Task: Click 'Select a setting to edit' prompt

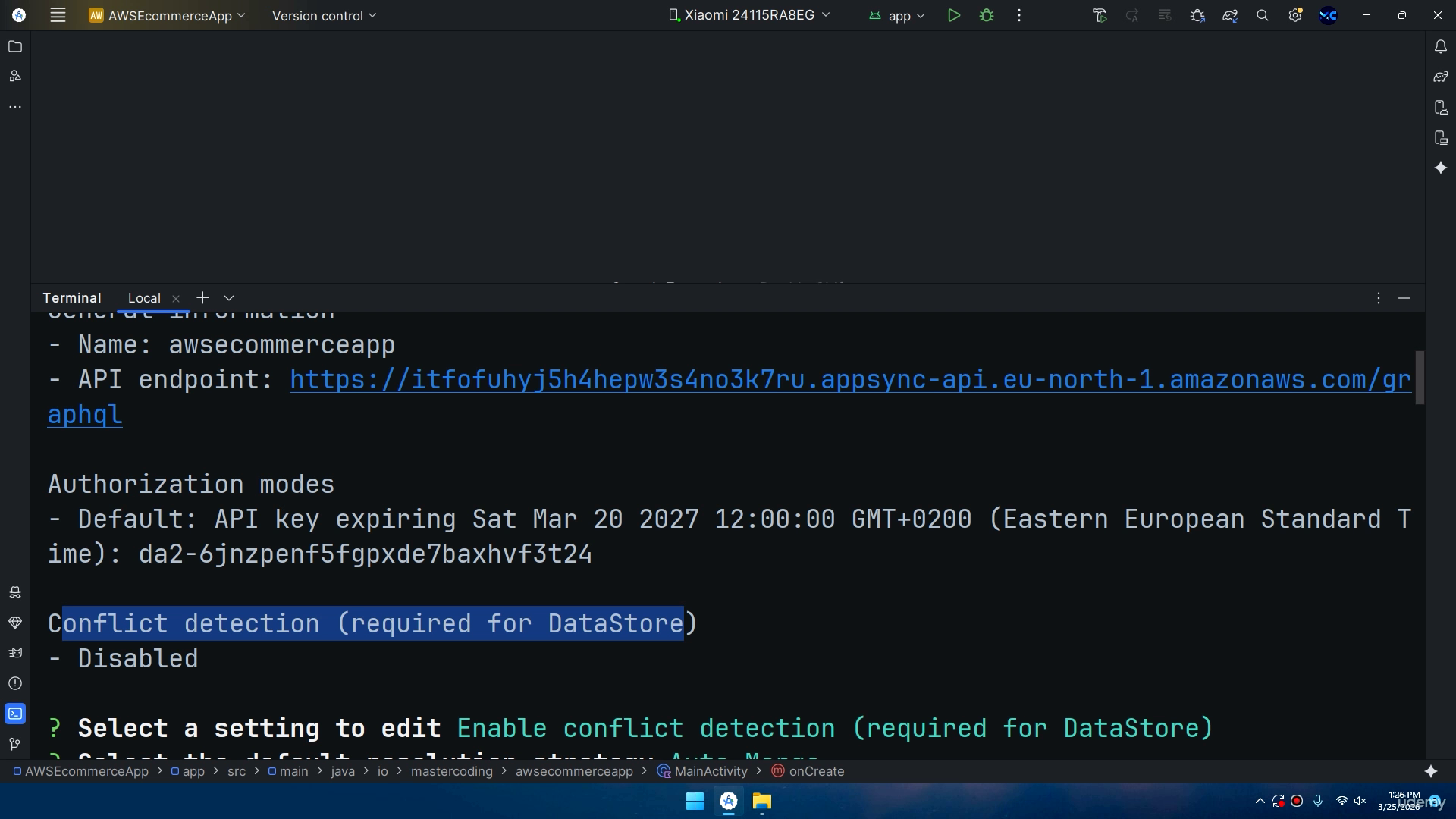Action: [x=259, y=728]
